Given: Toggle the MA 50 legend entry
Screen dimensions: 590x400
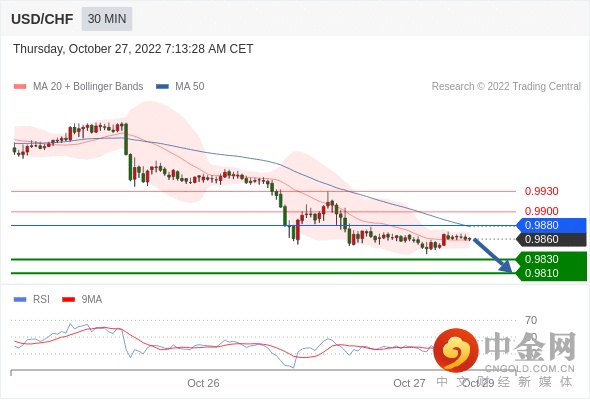Looking at the screenshot, I should (180, 86).
